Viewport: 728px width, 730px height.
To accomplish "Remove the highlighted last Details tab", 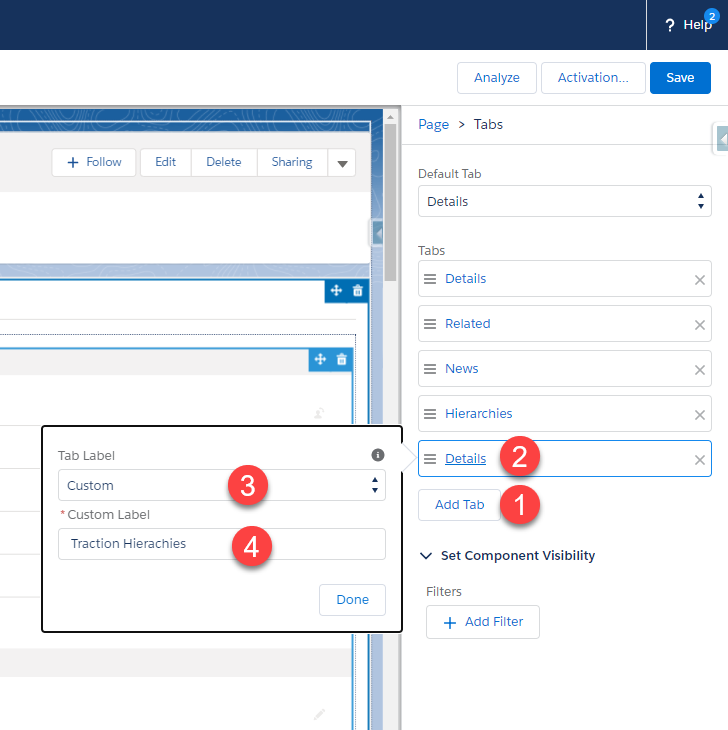I will tap(700, 460).
